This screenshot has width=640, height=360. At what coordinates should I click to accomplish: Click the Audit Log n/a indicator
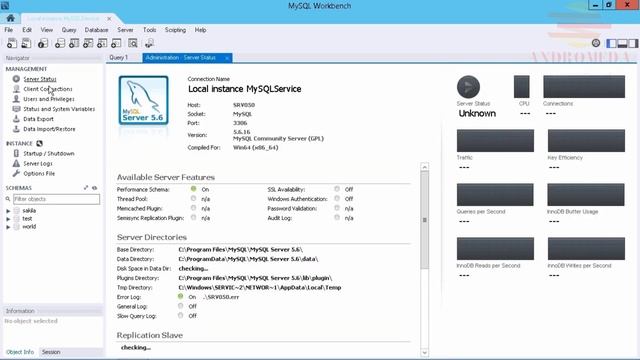337,218
